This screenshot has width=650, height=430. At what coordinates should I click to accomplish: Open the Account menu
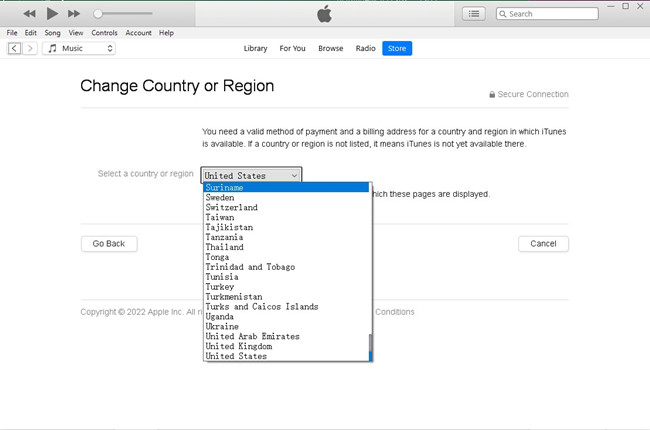click(138, 33)
